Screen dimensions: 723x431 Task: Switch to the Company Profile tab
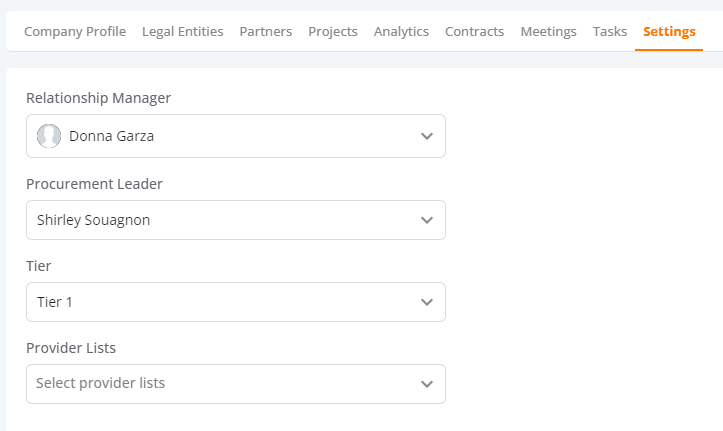point(75,31)
